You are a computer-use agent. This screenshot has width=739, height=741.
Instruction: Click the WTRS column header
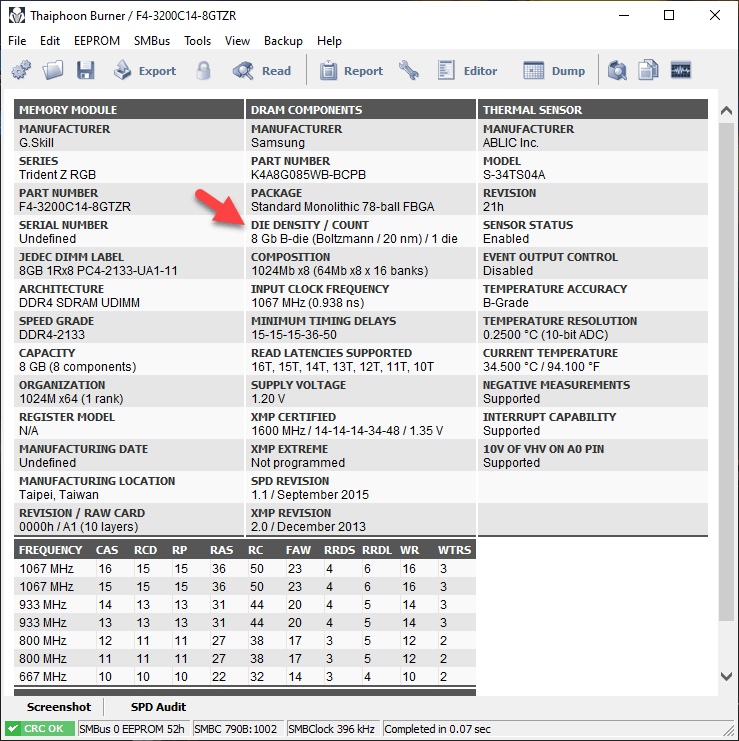tap(455, 551)
